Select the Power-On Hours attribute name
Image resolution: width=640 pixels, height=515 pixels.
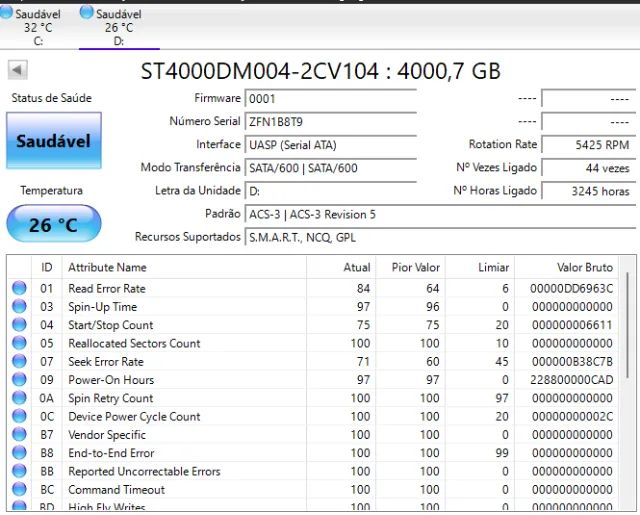pyautogui.click(x=111, y=380)
